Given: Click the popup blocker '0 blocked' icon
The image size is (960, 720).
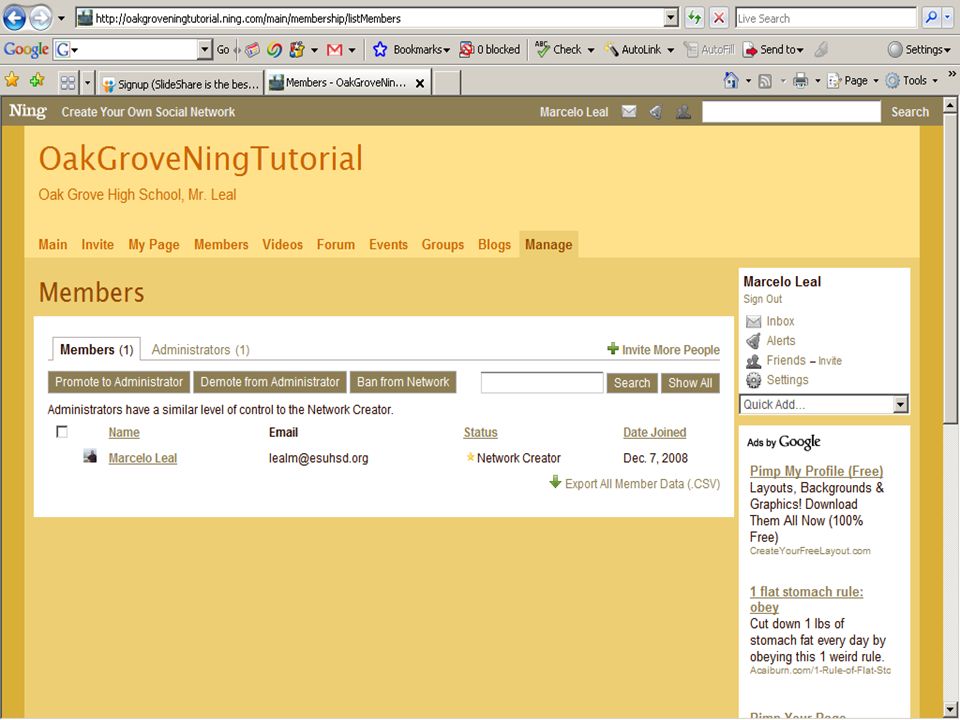Looking at the screenshot, I should (467, 50).
